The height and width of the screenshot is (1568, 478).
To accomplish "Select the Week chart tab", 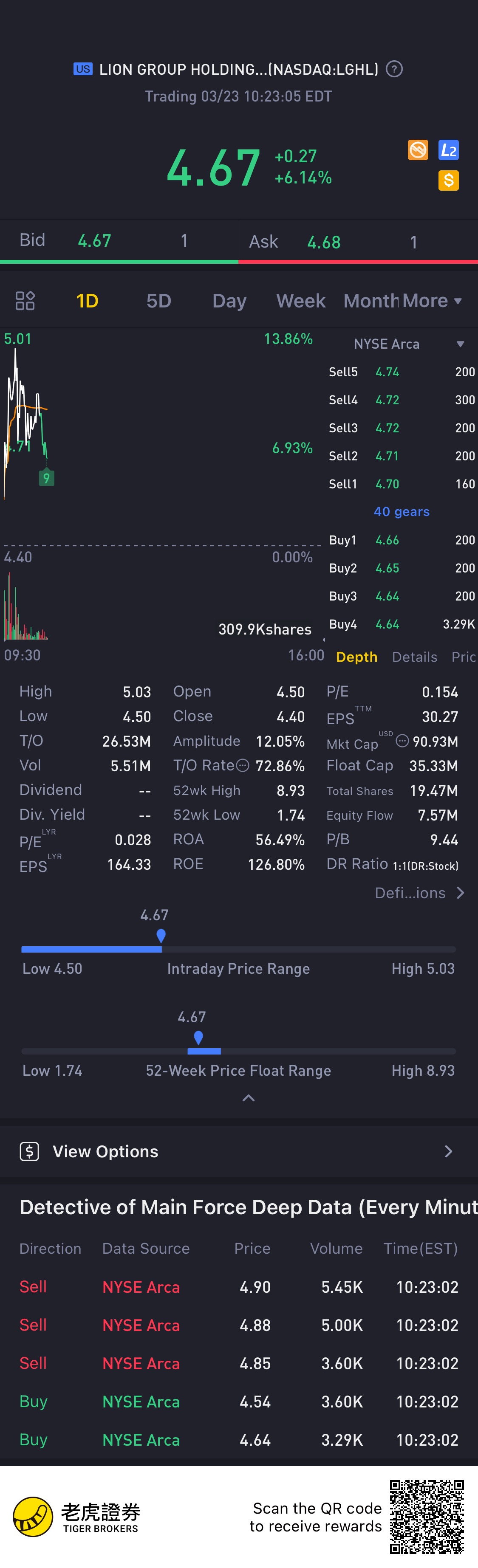I will [x=301, y=301].
